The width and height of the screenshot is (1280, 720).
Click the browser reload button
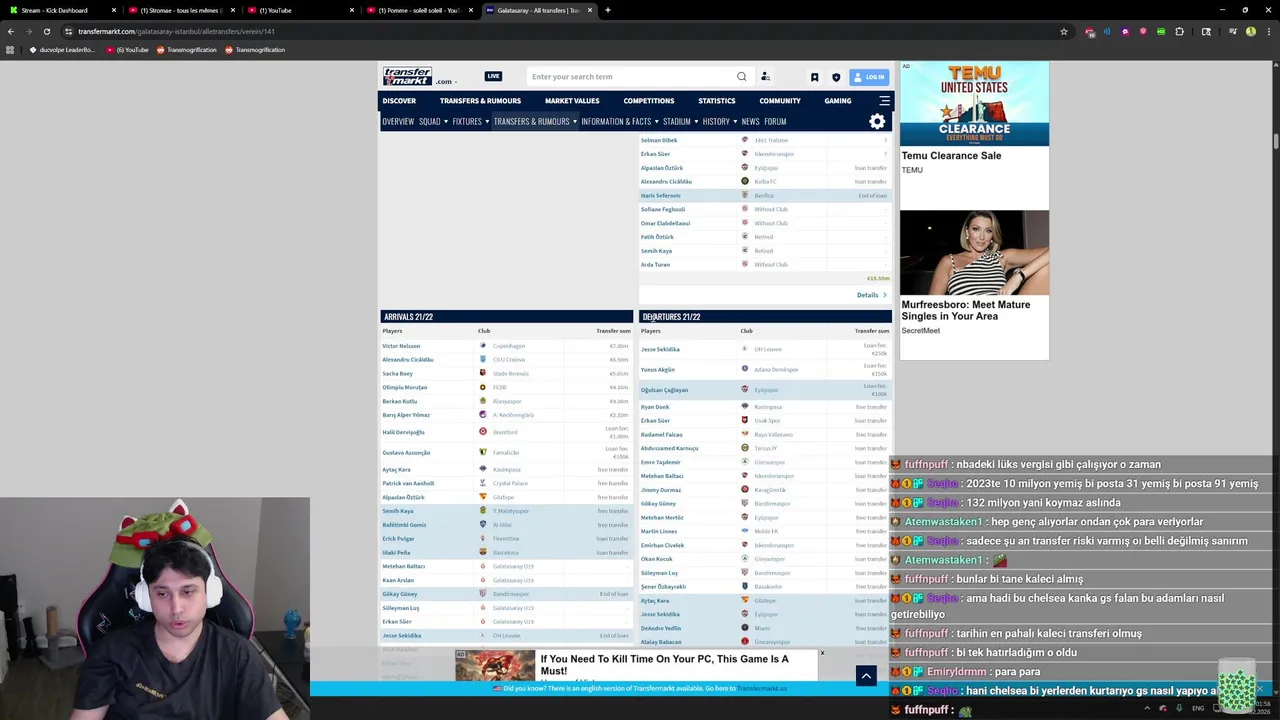46,31
